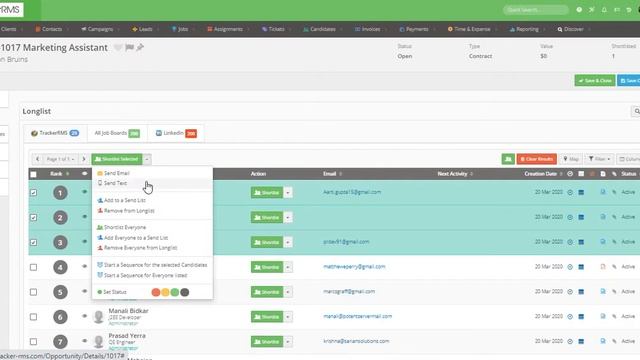Click clock icon in row dated for Aarti email
This screenshot has width=640, height=360.
coord(570,192)
